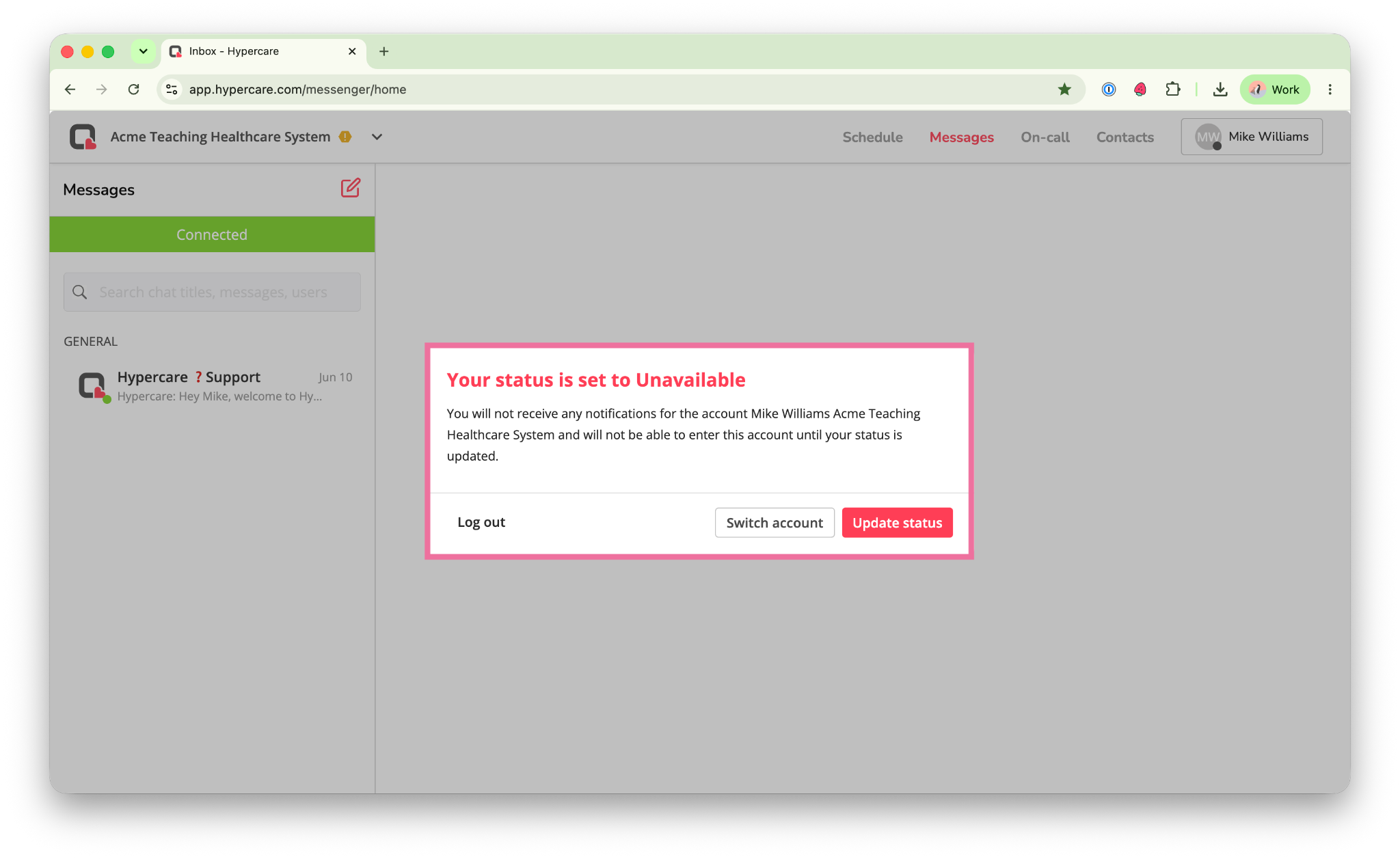This screenshot has width=1400, height=859.
Task: Open a new browser tab
Action: 384,51
